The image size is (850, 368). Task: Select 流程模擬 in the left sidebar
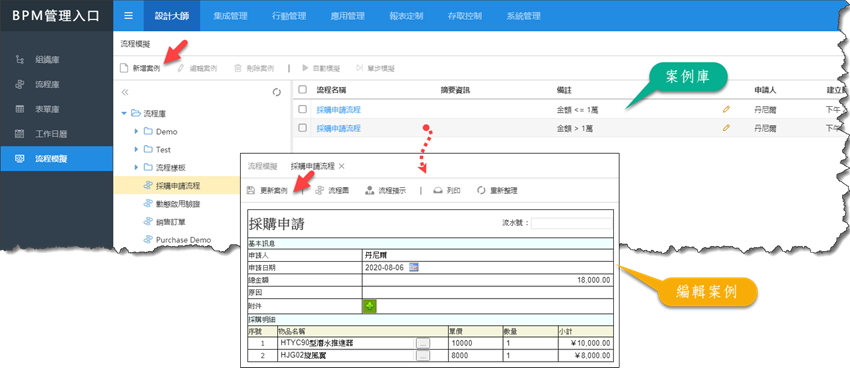(56, 159)
